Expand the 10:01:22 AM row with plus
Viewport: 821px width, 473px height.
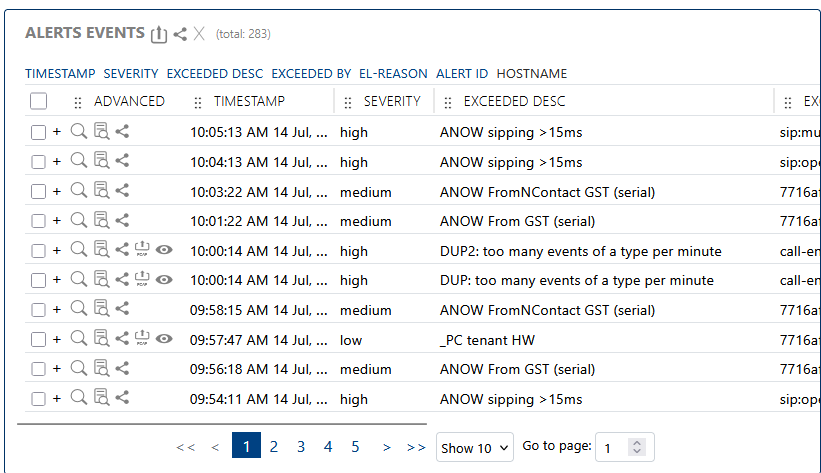click(x=57, y=221)
